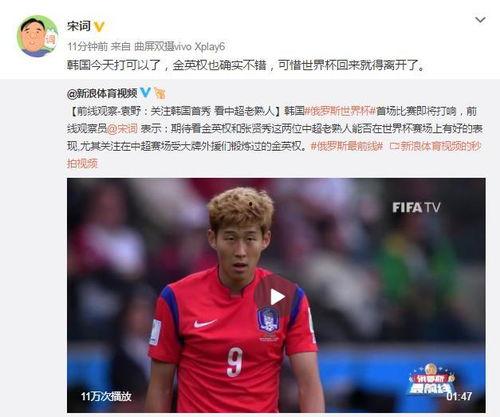Click the main post text about 金英权
This screenshot has height=417, width=500.
click(246, 65)
